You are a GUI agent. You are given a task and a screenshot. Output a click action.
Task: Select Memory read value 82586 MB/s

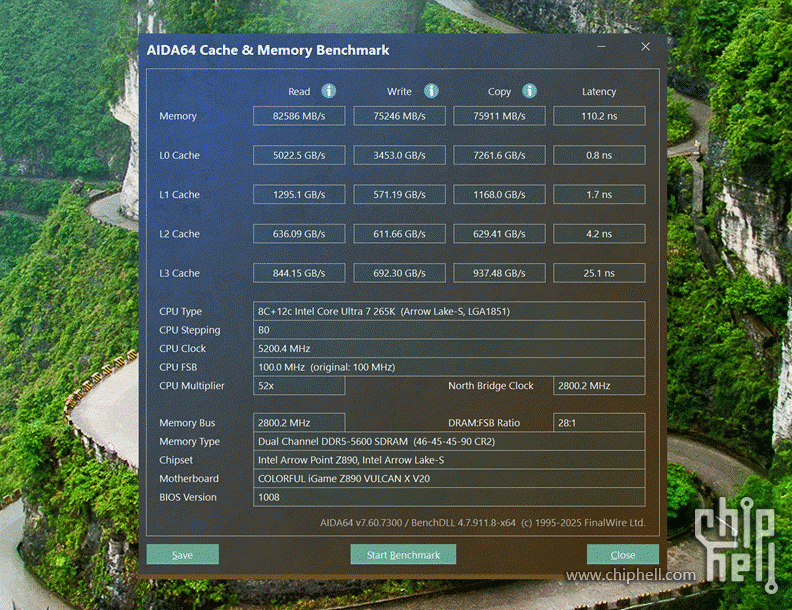pyautogui.click(x=299, y=116)
